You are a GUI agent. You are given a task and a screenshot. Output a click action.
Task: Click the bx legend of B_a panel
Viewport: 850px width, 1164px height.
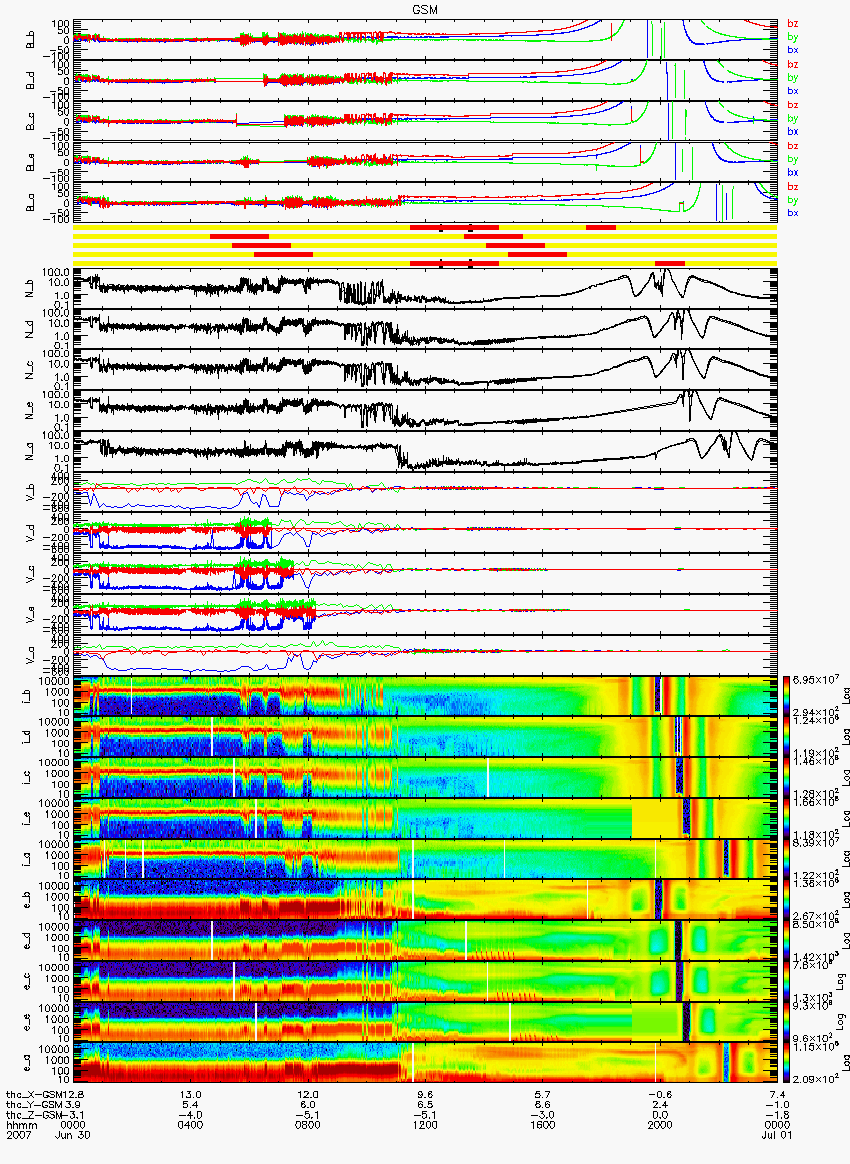793,213
